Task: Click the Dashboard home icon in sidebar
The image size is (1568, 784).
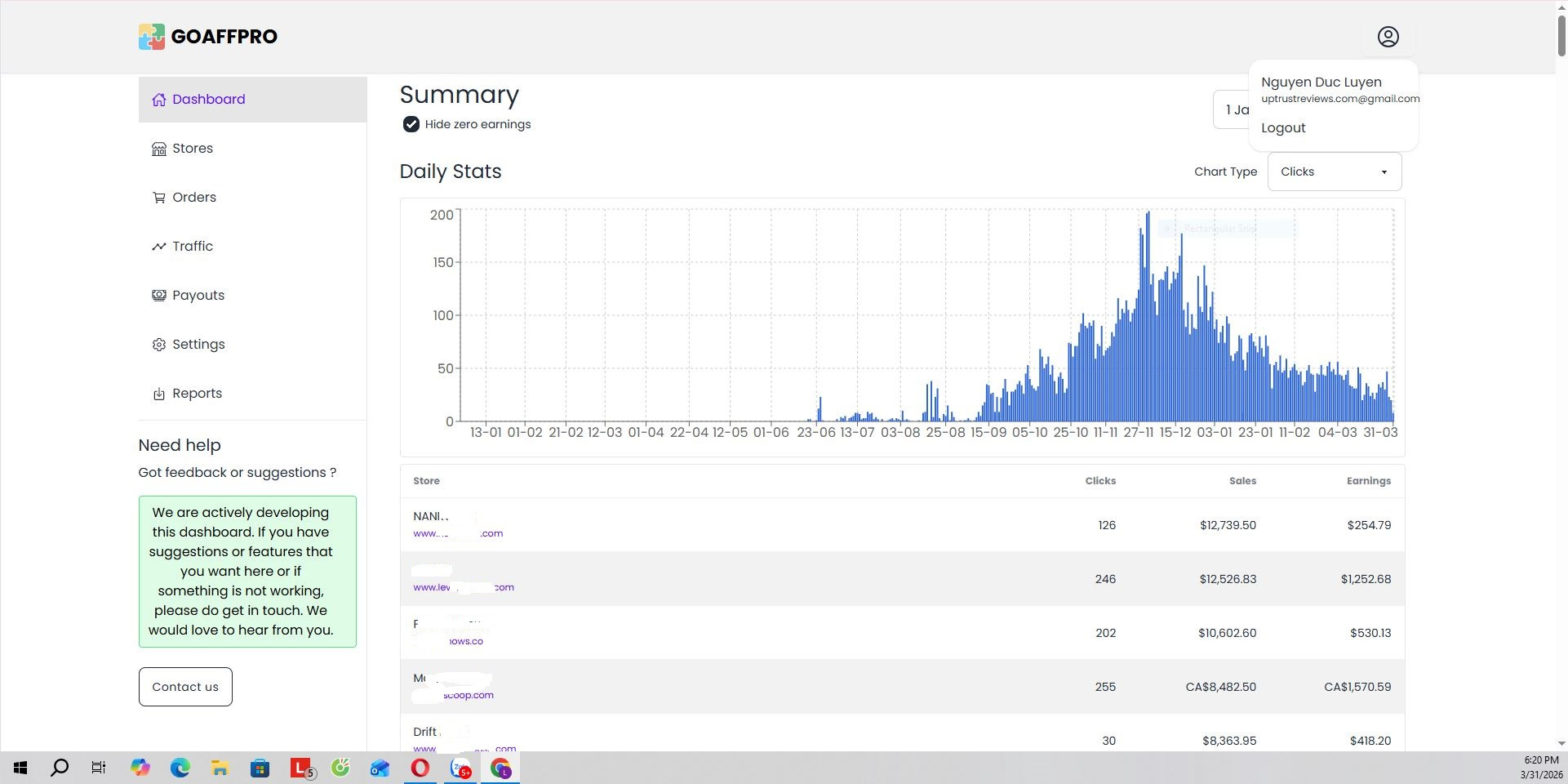Action: [x=159, y=100]
